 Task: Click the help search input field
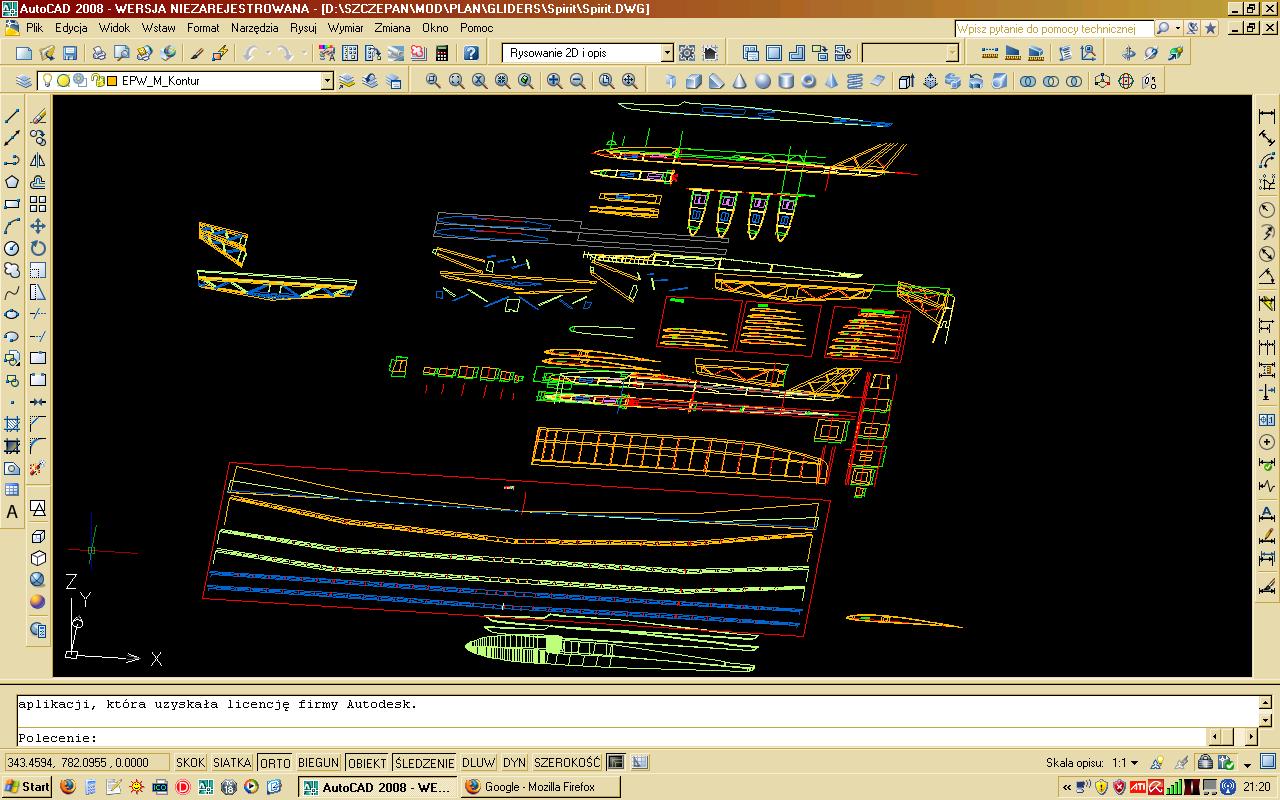pos(1054,29)
